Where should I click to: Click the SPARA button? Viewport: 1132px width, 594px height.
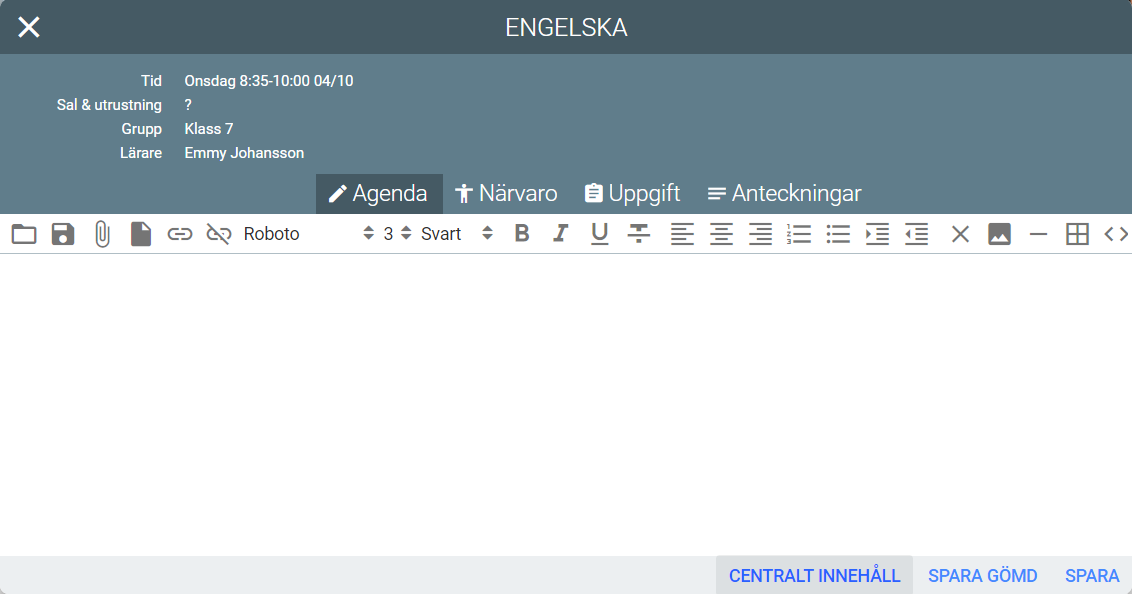[x=1092, y=576]
